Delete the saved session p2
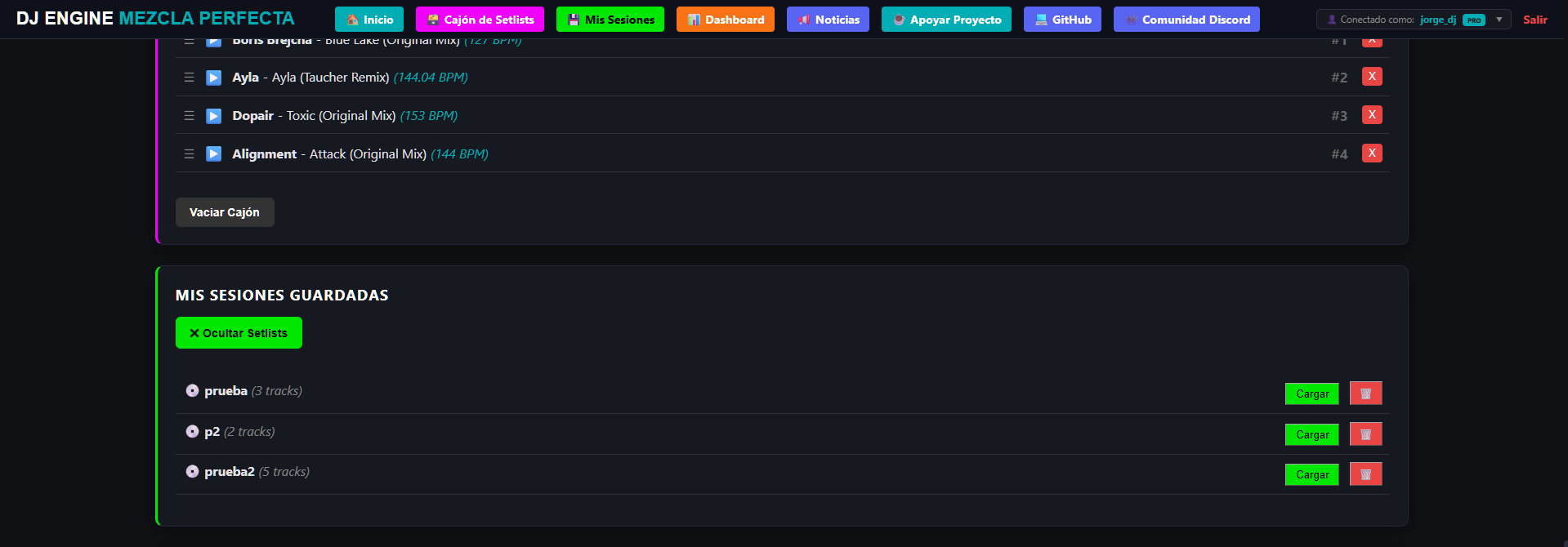This screenshot has height=547, width=1568. (1365, 434)
